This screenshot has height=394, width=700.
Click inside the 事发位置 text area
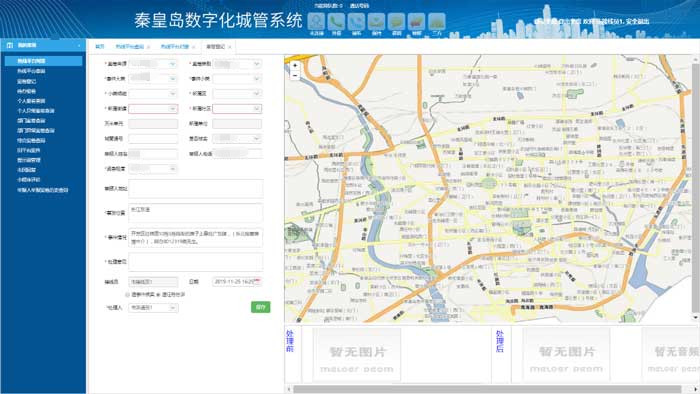tap(196, 213)
